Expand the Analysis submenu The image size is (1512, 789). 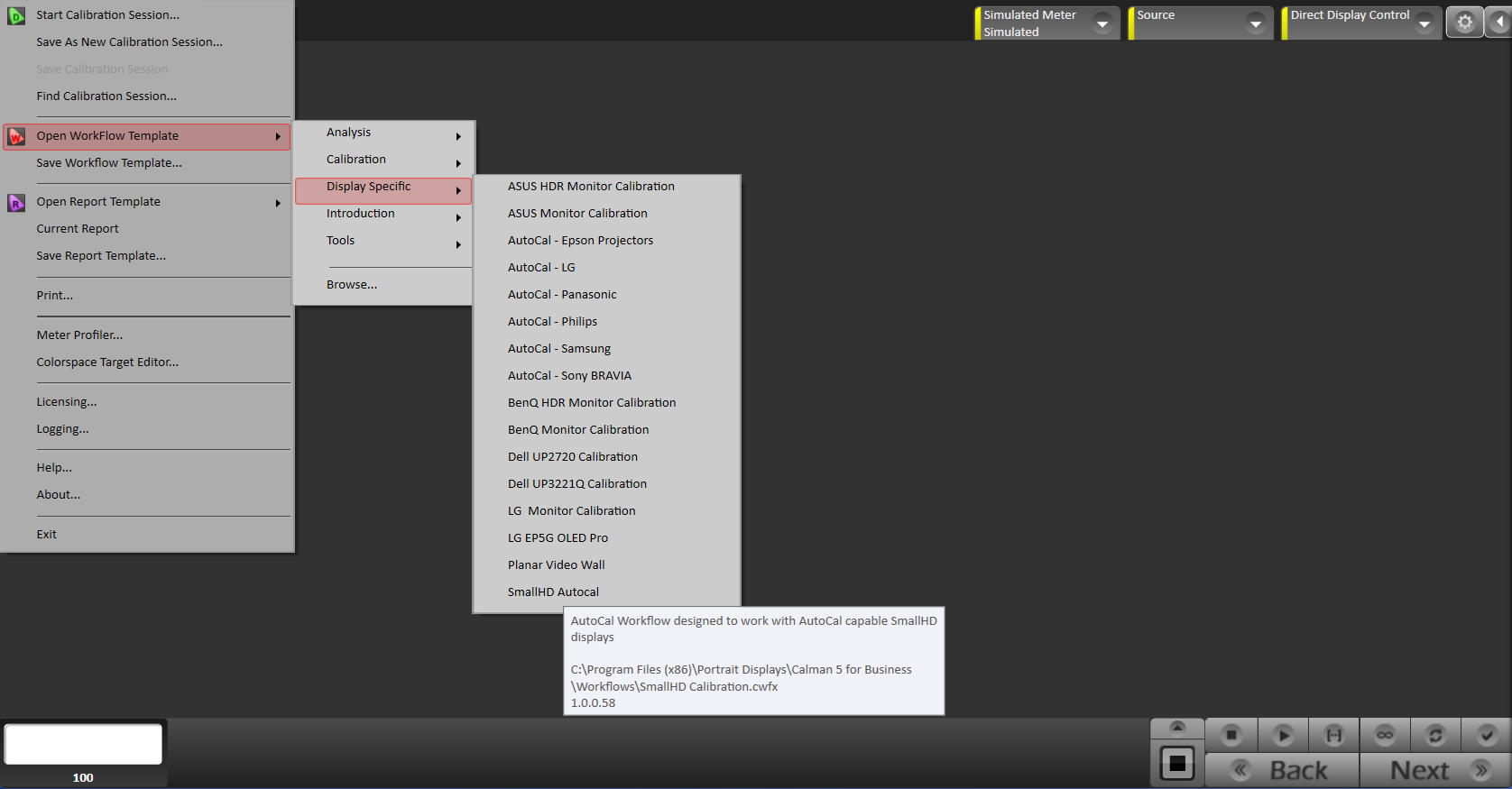(x=383, y=133)
